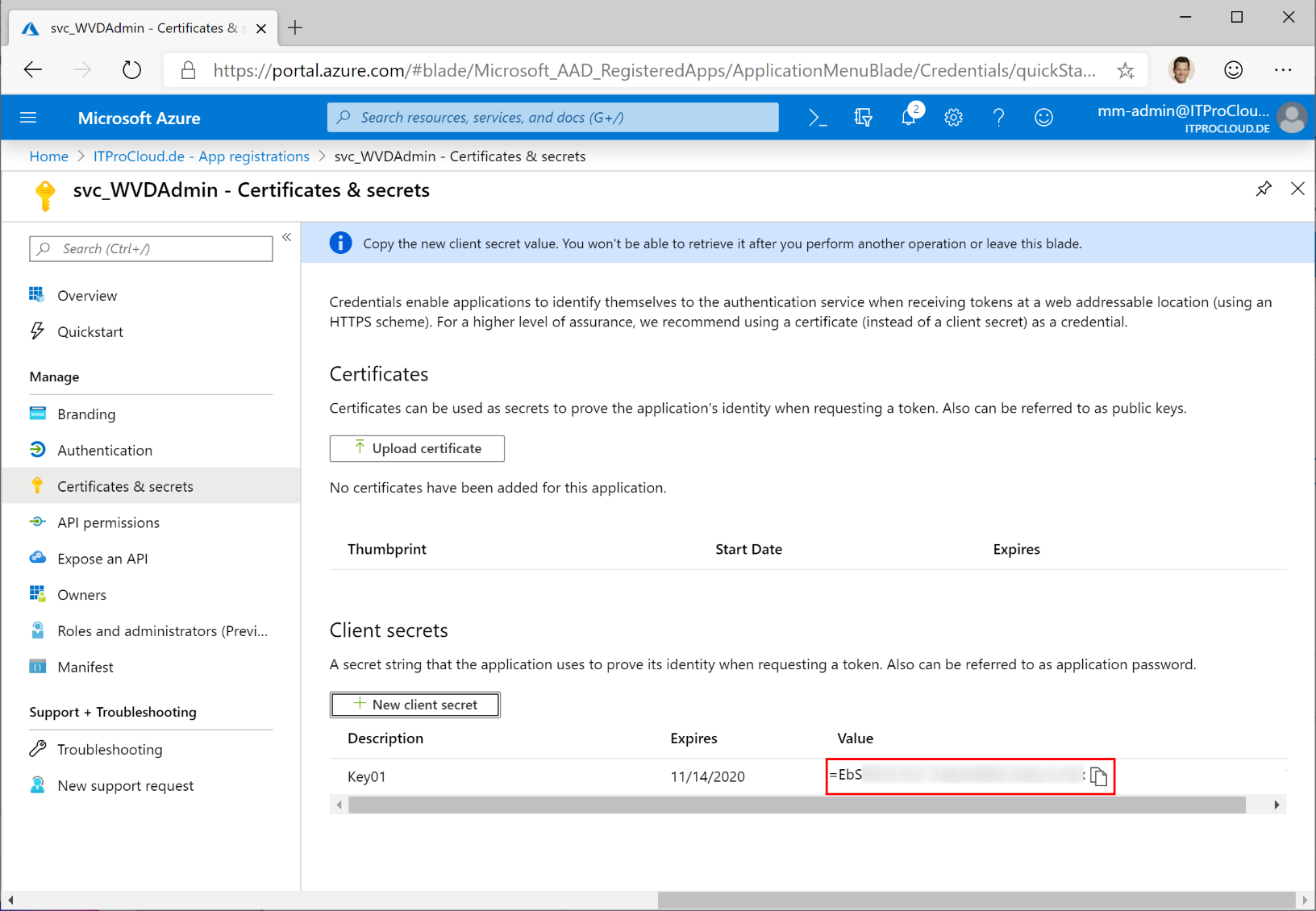The width and height of the screenshot is (1316, 911).
Task: Click the browser address bar URL
Action: click(x=654, y=71)
